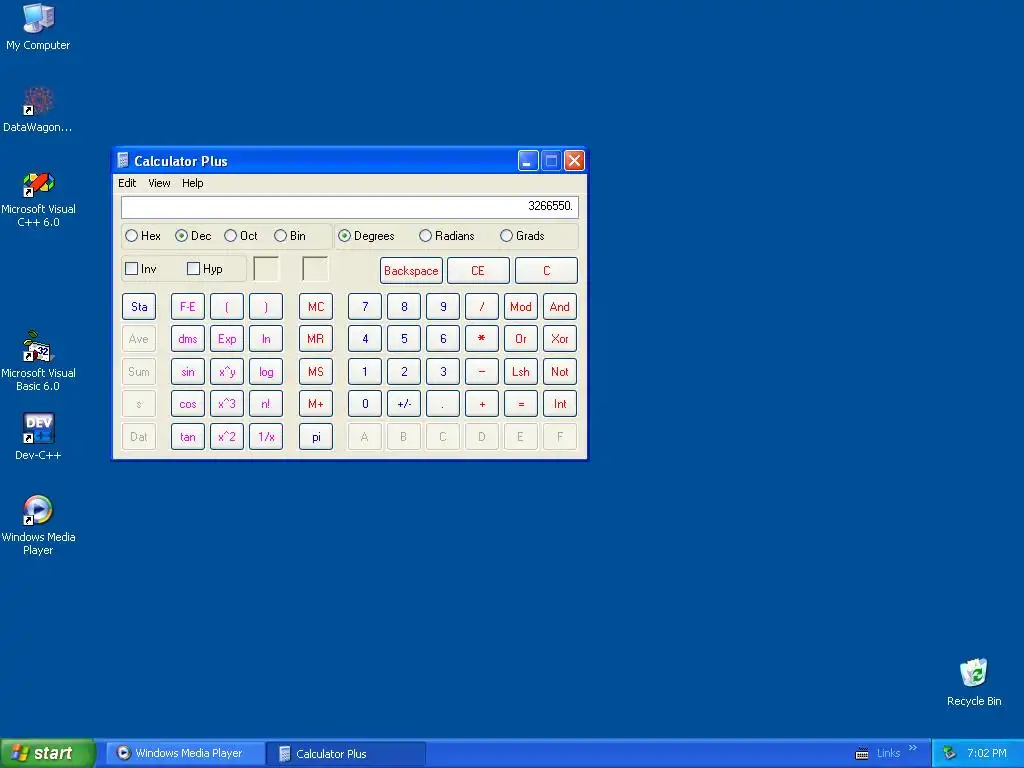The image size is (1024, 768).
Task: Click the x^3 cube button
Action: pyautogui.click(x=227, y=404)
